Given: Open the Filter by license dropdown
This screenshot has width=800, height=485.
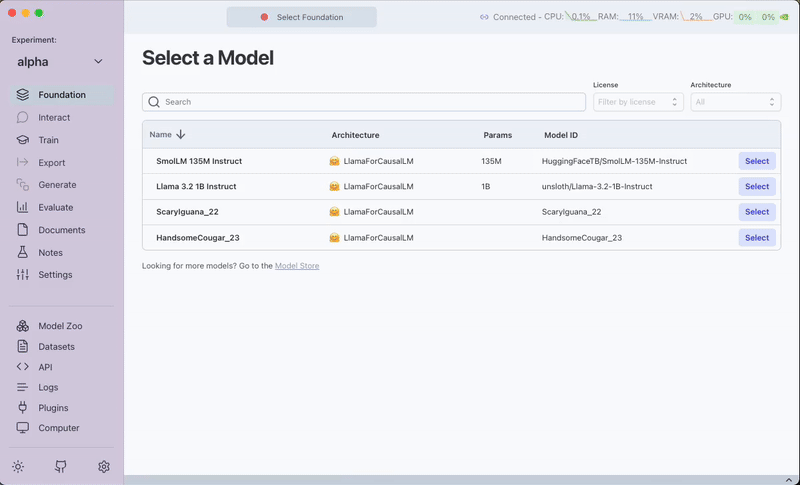Looking at the screenshot, I should (638, 102).
